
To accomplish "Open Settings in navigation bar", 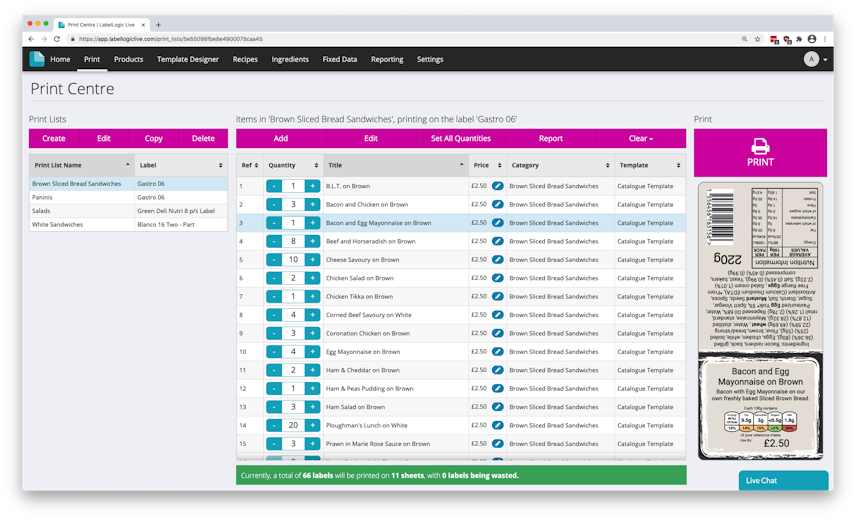I will point(430,59).
